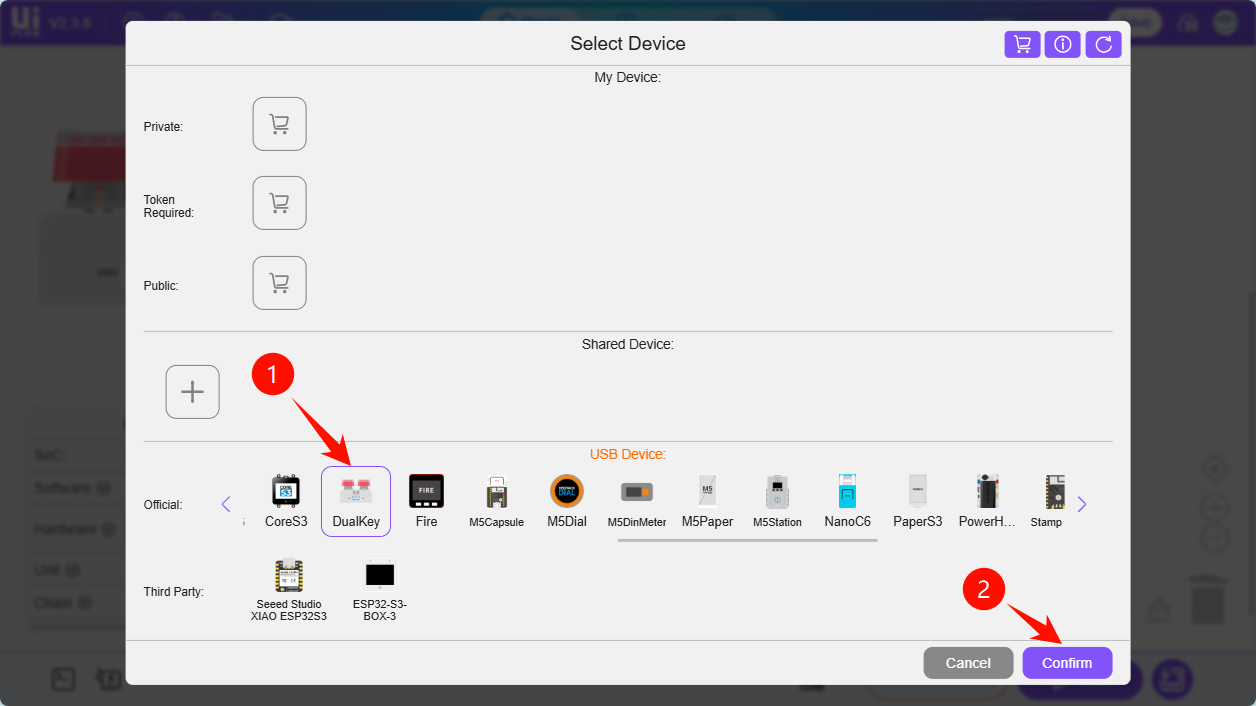Open the shop cart icon in dialog header
1256x706 pixels.
pyautogui.click(x=1022, y=44)
